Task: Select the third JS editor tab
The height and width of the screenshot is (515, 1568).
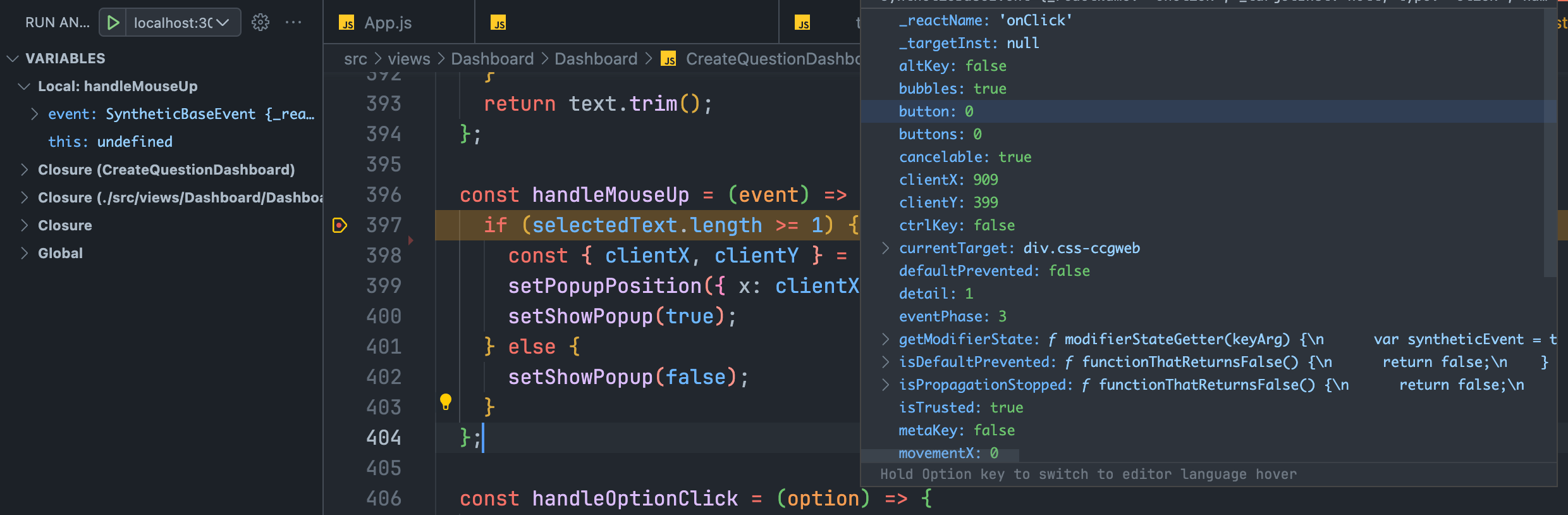Action: 820,23
